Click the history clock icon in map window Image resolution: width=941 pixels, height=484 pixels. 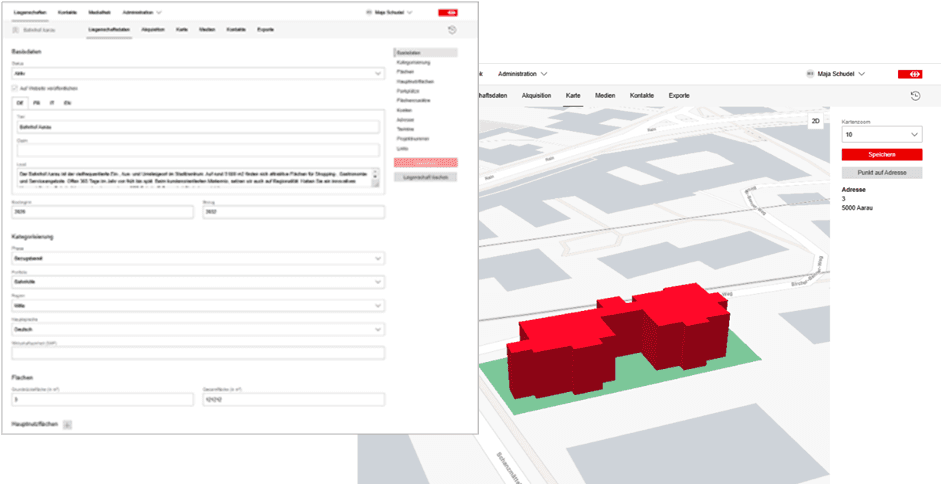click(915, 95)
